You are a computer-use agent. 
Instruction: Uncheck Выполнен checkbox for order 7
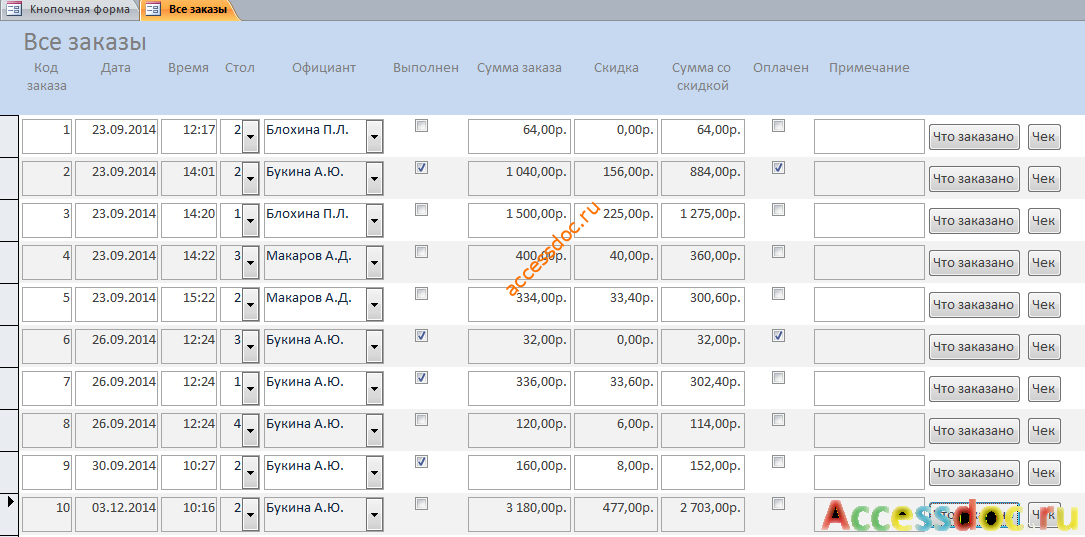click(421, 377)
